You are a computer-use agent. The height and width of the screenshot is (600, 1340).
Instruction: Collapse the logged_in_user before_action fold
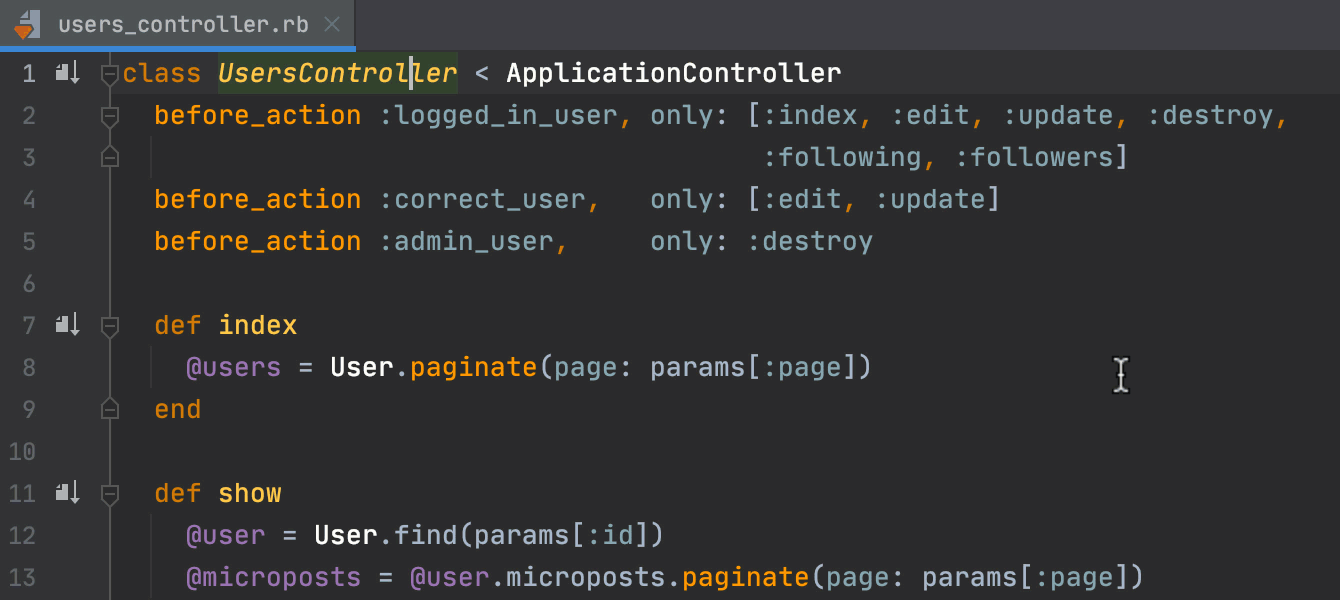pyautogui.click(x=110, y=116)
